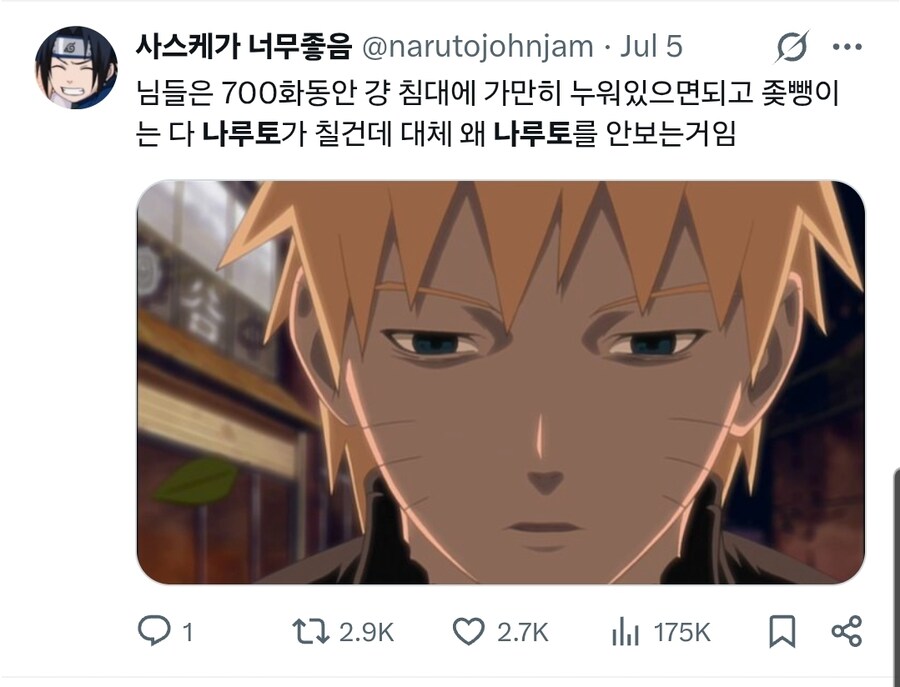Image resolution: width=900 pixels, height=687 pixels.
Task: Open the share icon
Action: point(847,631)
